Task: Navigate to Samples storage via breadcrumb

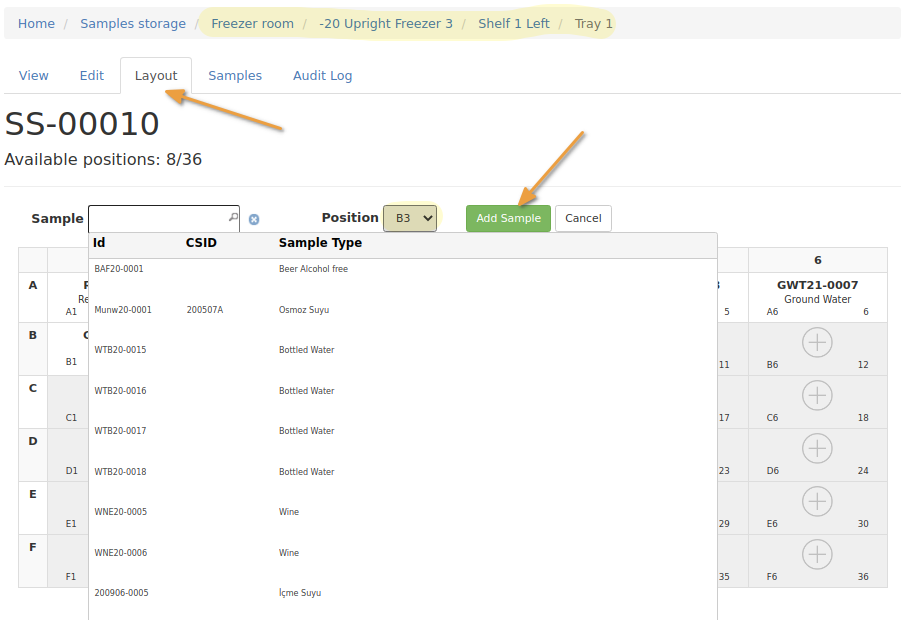Action: (x=133, y=22)
